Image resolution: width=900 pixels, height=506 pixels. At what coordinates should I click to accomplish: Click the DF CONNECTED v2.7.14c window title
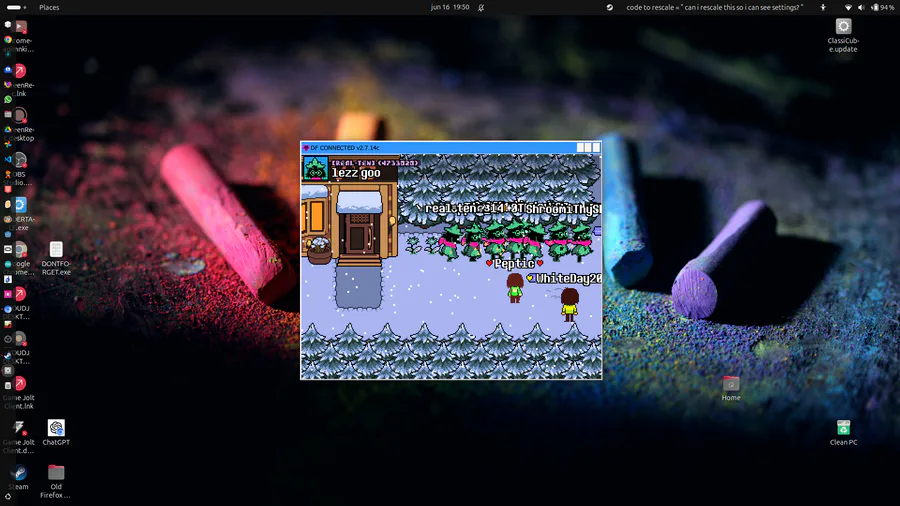click(x=344, y=148)
